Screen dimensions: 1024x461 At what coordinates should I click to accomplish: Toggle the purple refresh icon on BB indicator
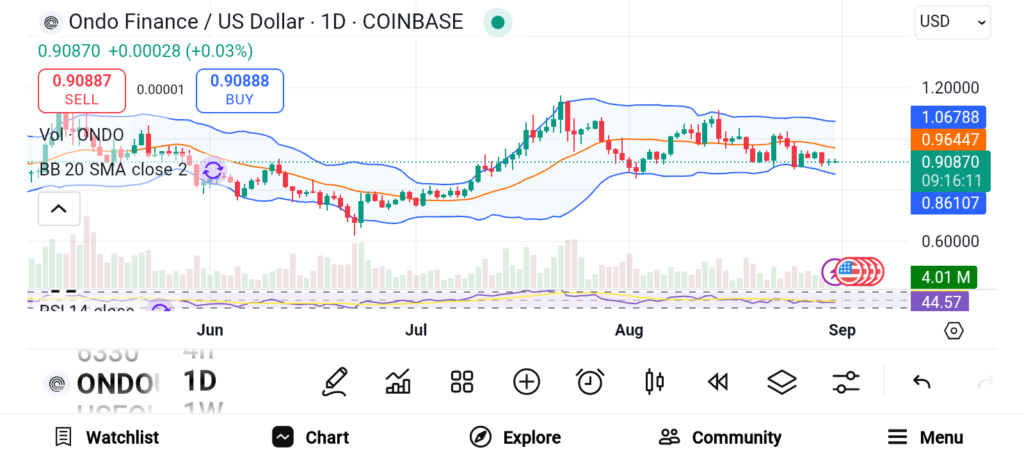(x=213, y=171)
